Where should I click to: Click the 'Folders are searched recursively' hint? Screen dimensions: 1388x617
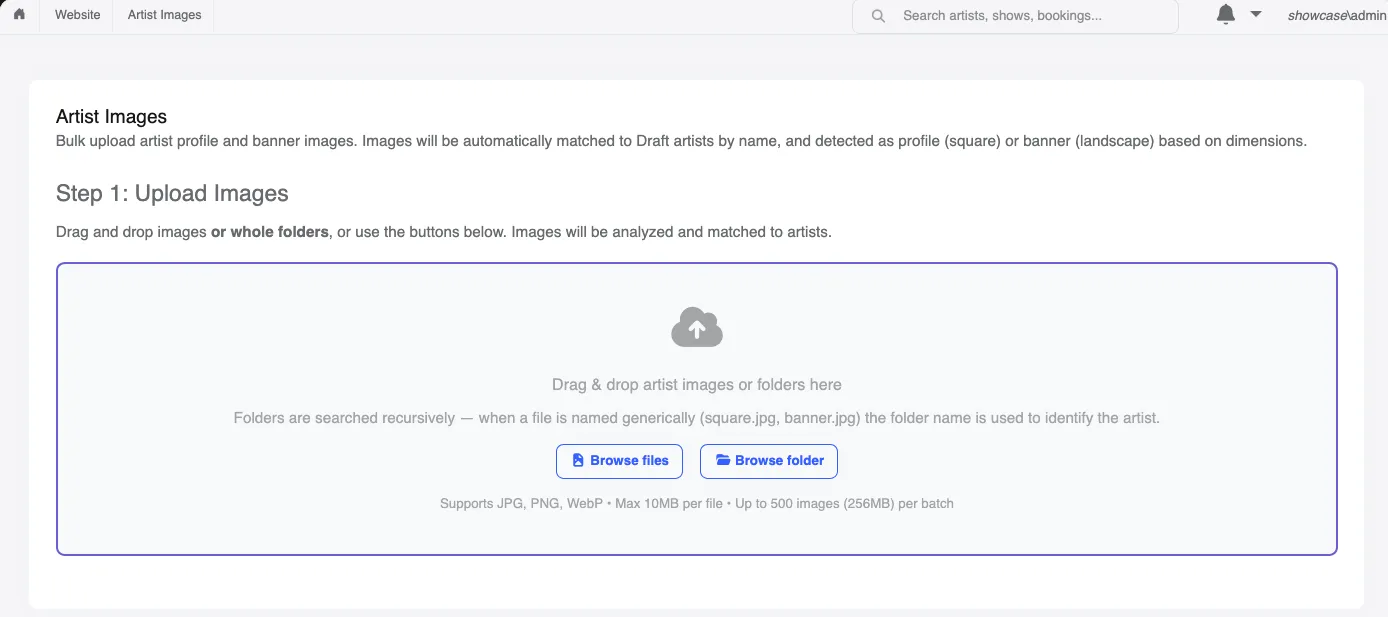tap(697, 418)
